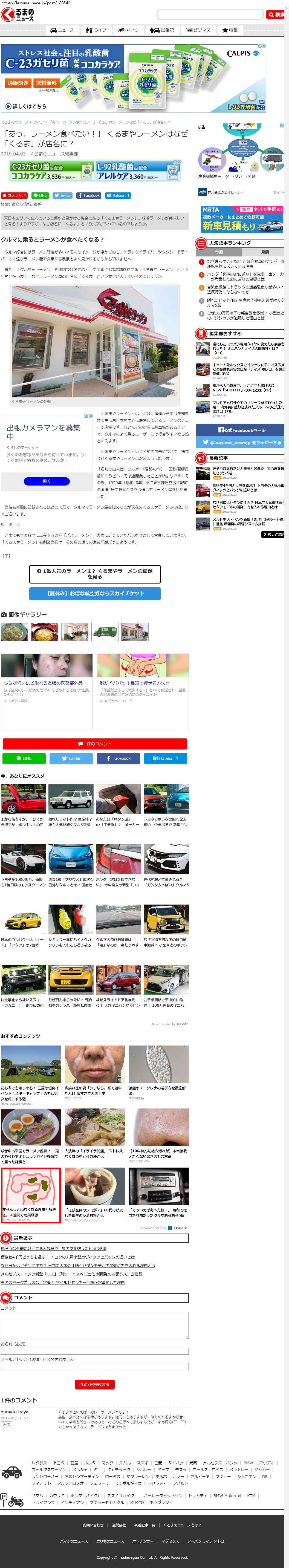Click the お名前 input field
This screenshot has height=1568, width=289.
point(94,1351)
